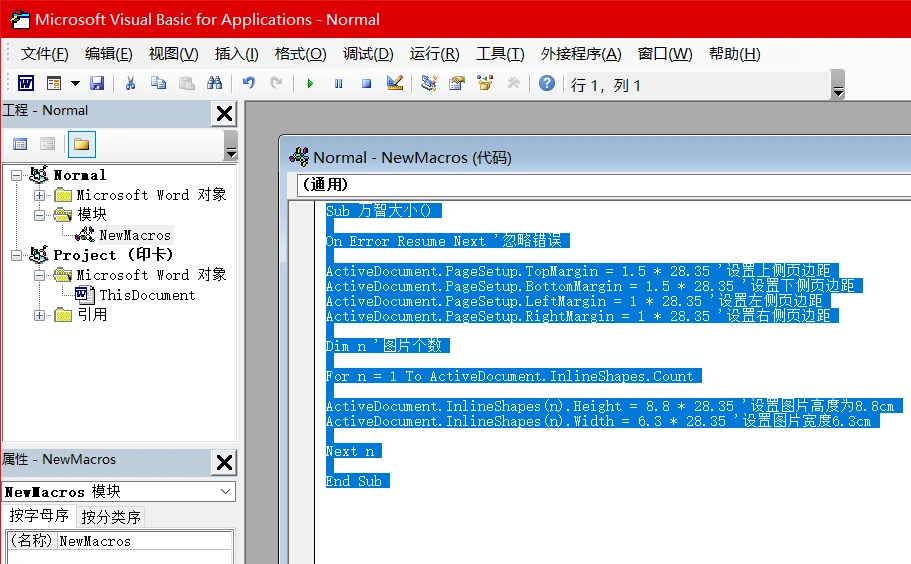Click the Undo arrow icon
The image size is (911, 564).
click(x=249, y=84)
